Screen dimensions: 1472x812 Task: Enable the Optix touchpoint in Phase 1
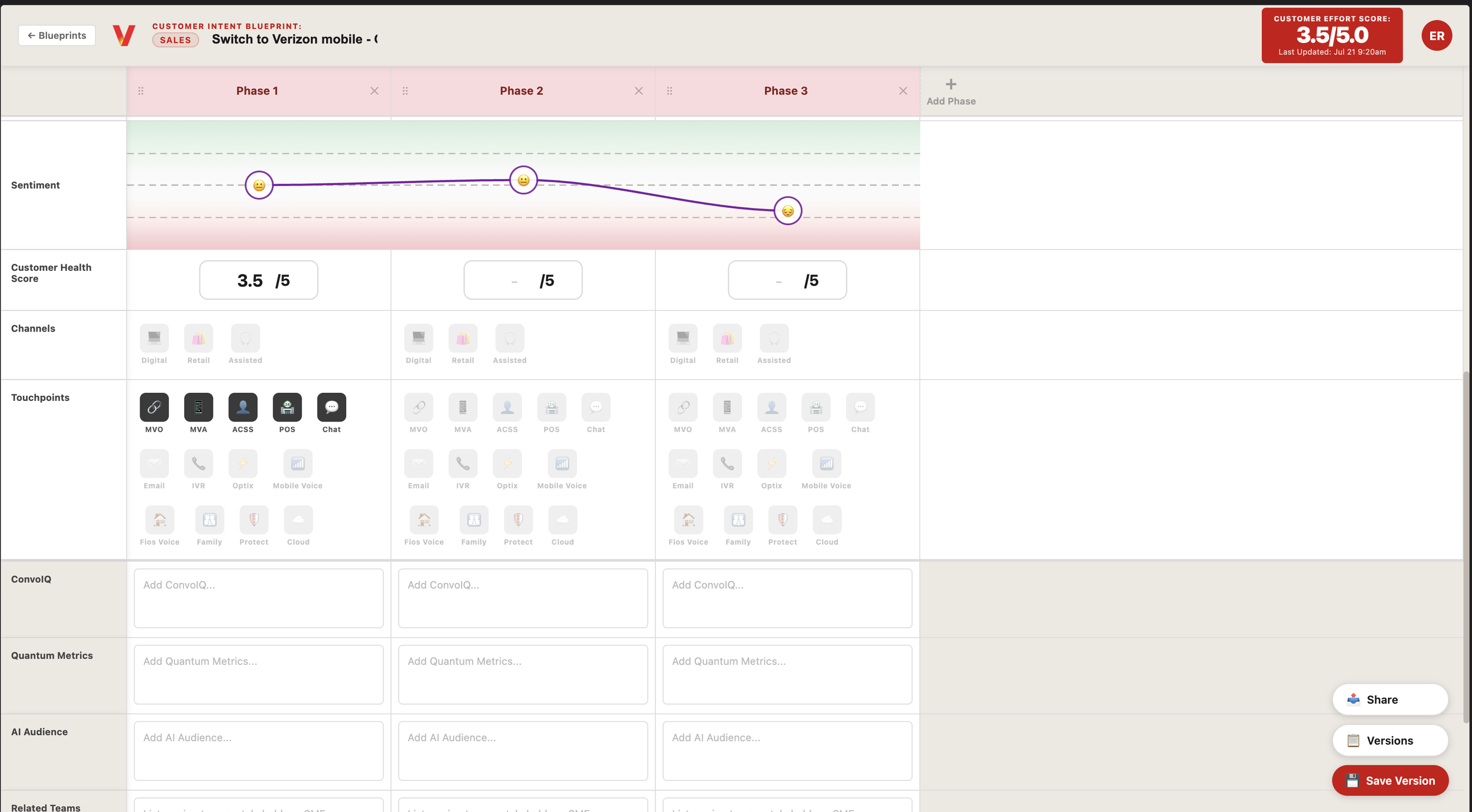point(243,463)
